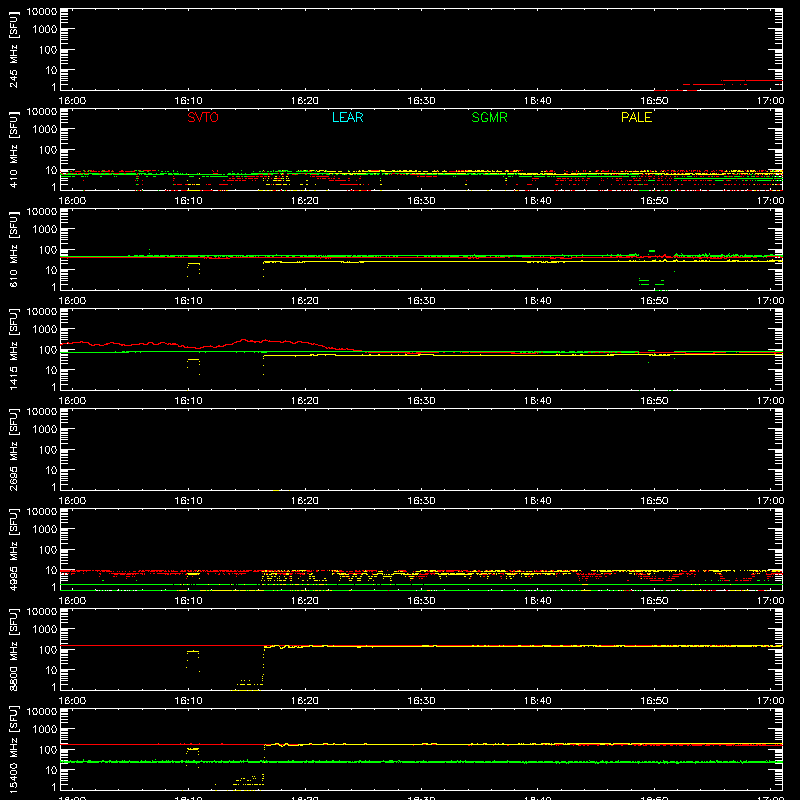Click the 10000 tick label on the 245 MHz plot
800x800 pixels.
click(42, 12)
